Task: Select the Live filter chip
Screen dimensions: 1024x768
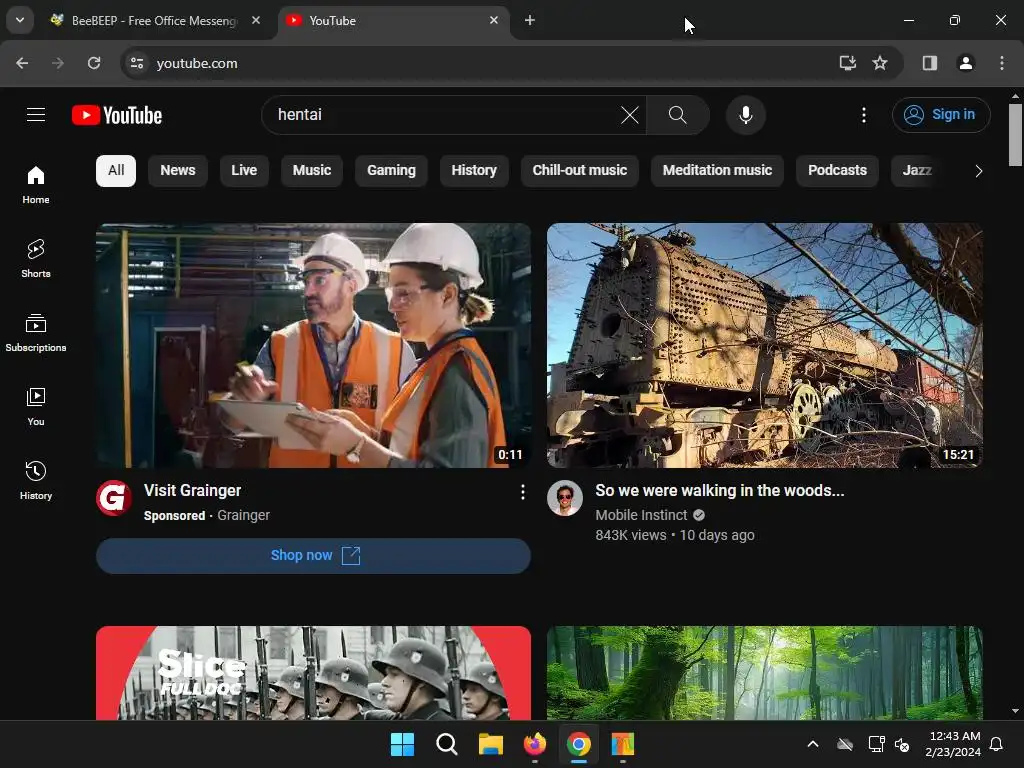Action: coord(244,171)
